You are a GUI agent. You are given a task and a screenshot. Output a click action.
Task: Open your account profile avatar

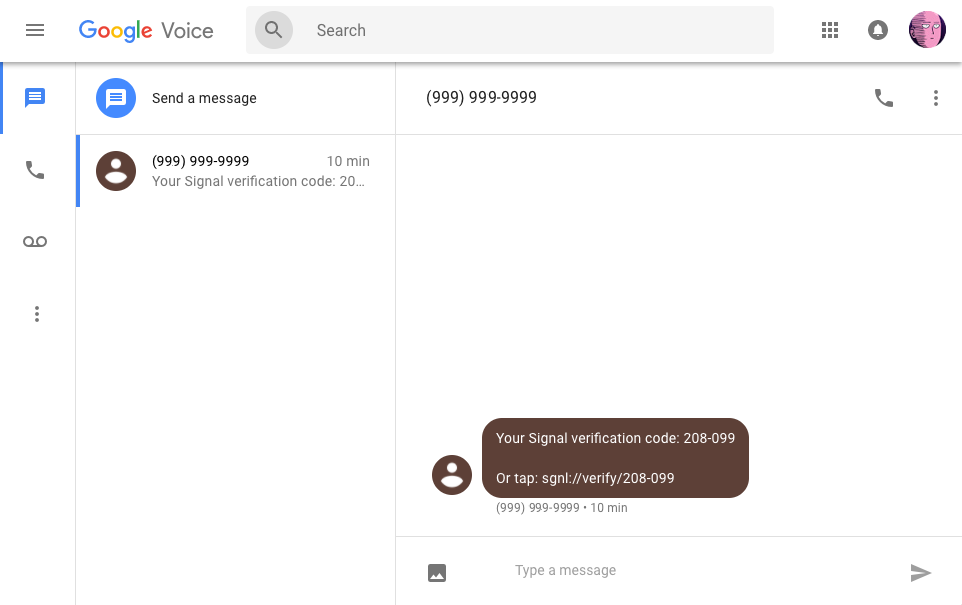[927, 29]
